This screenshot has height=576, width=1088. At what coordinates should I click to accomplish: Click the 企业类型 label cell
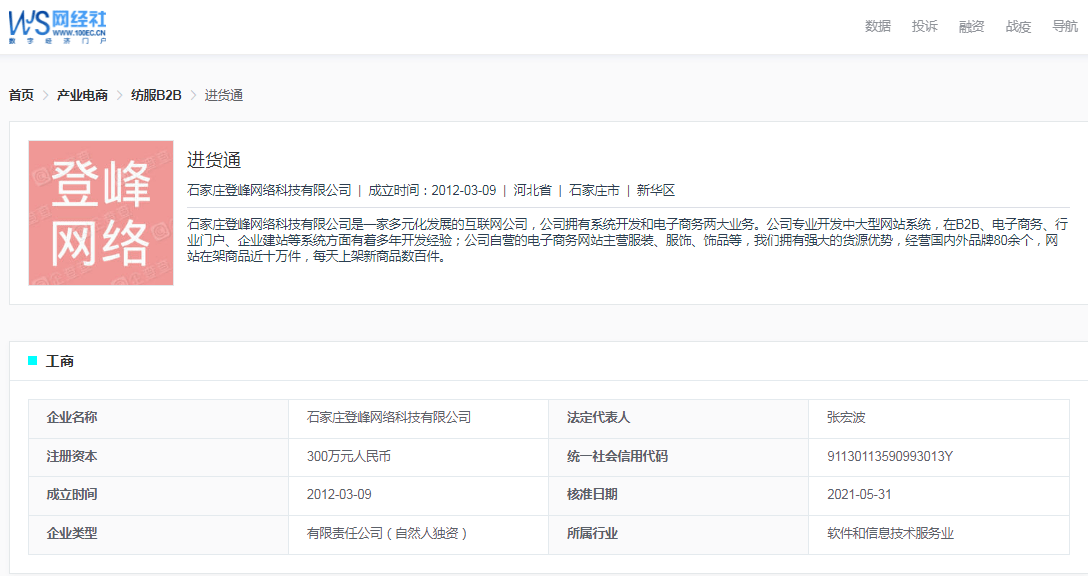tap(158, 534)
